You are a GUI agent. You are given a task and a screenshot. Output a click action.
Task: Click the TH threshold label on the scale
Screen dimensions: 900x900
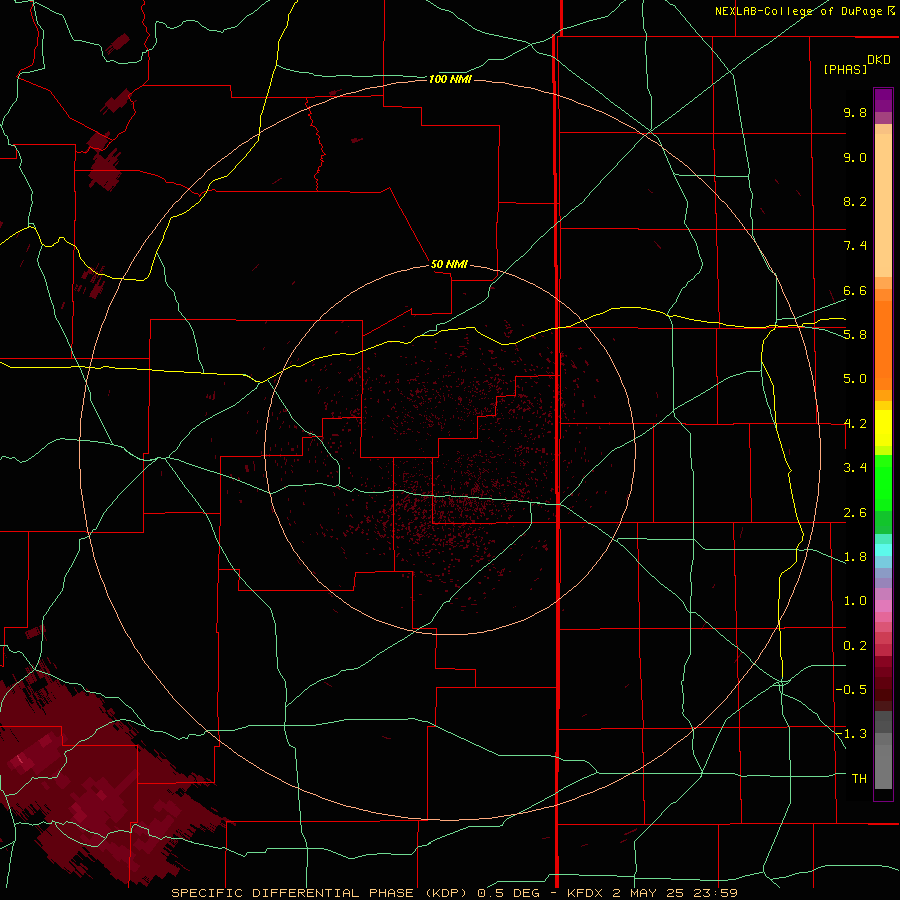pyautogui.click(x=859, y=779)
